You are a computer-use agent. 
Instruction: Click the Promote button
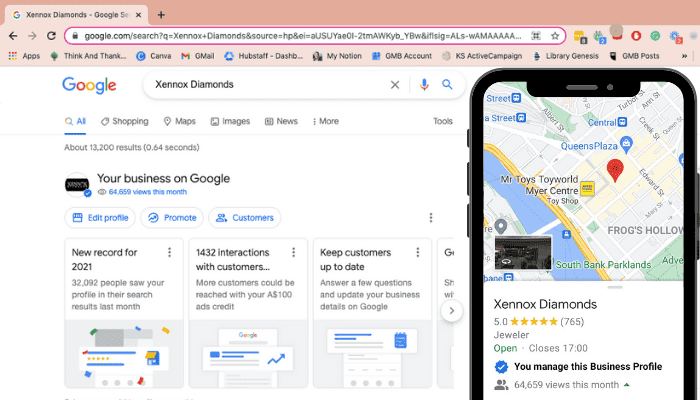pyautogui.click(x=171, y=218)
